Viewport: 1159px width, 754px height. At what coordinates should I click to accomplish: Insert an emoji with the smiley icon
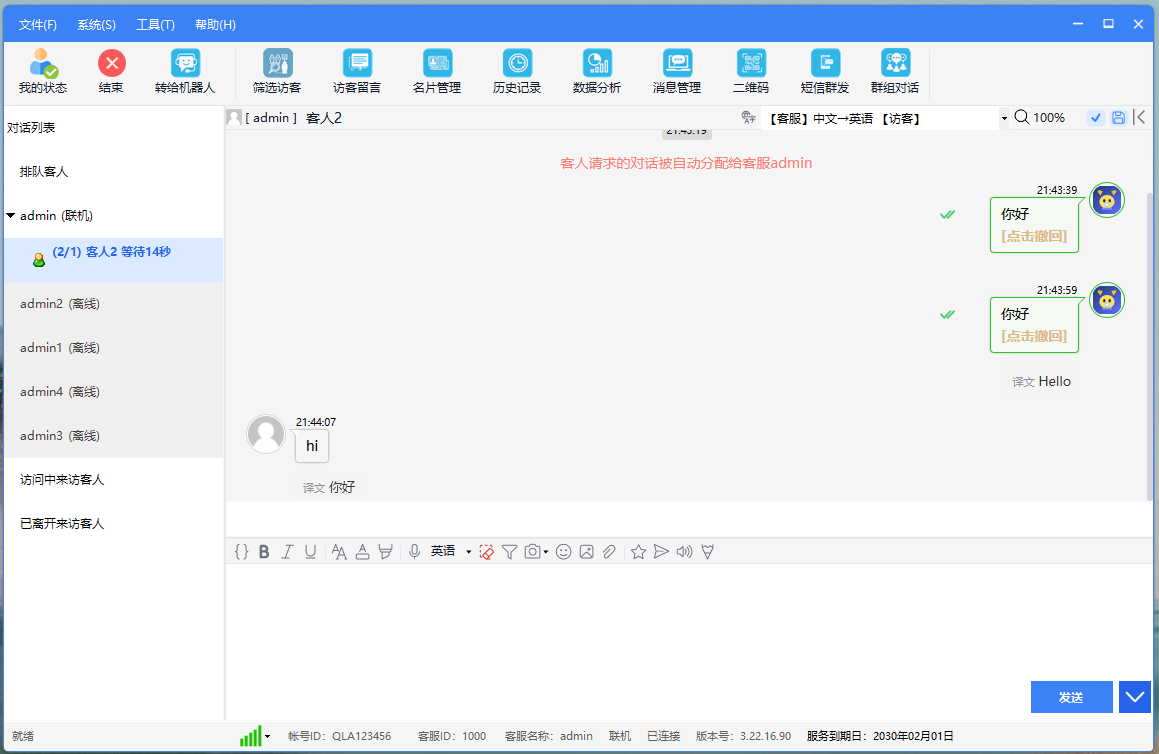coord(563,551)
